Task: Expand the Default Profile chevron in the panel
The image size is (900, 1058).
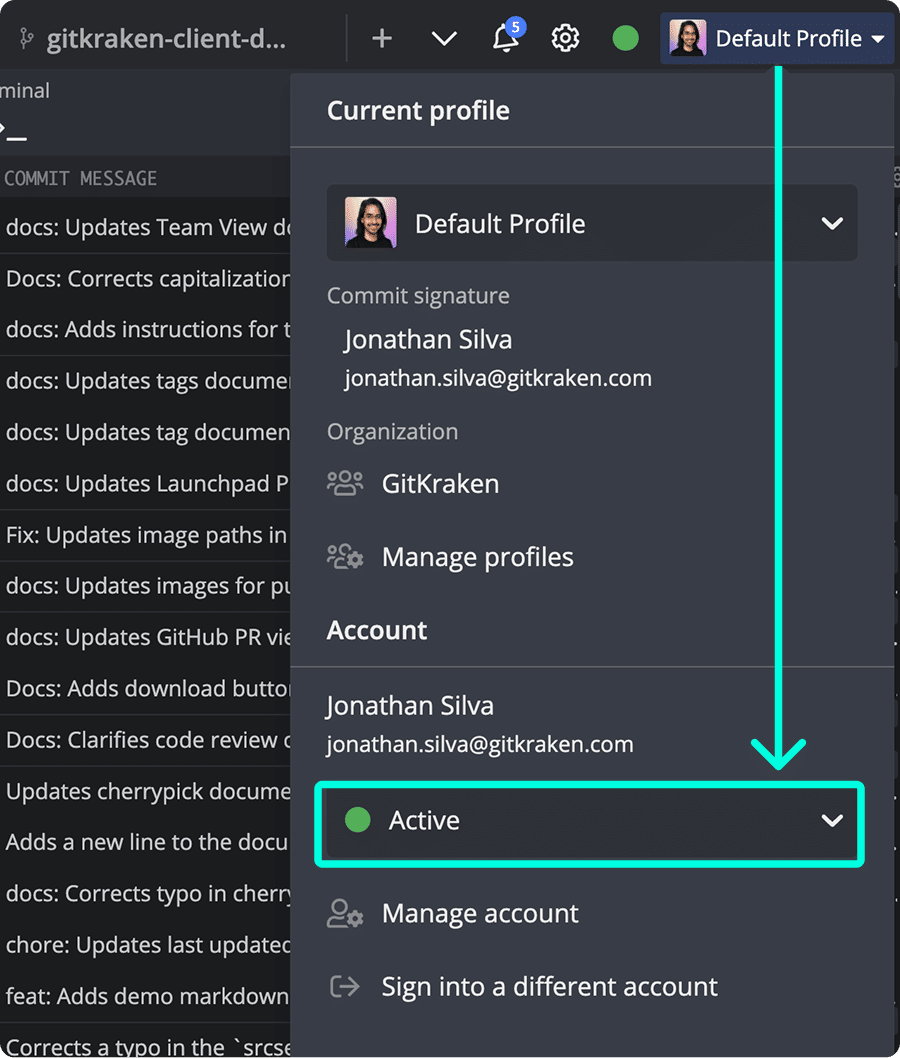Action: [x=832, y=223]
